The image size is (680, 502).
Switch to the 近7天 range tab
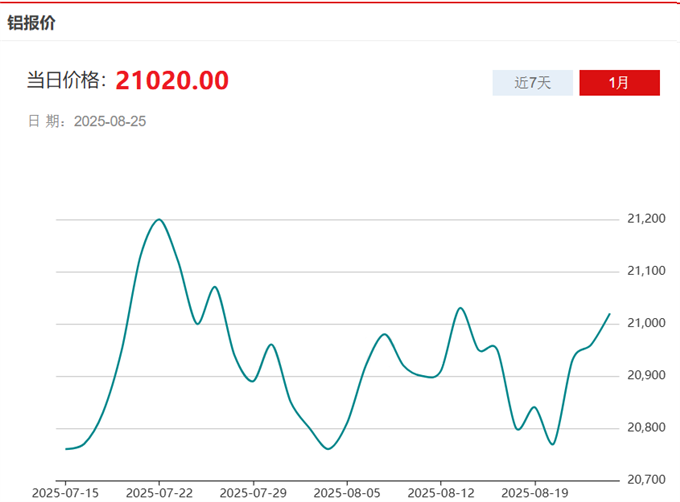pyautogui.click(x=532, y=83)
